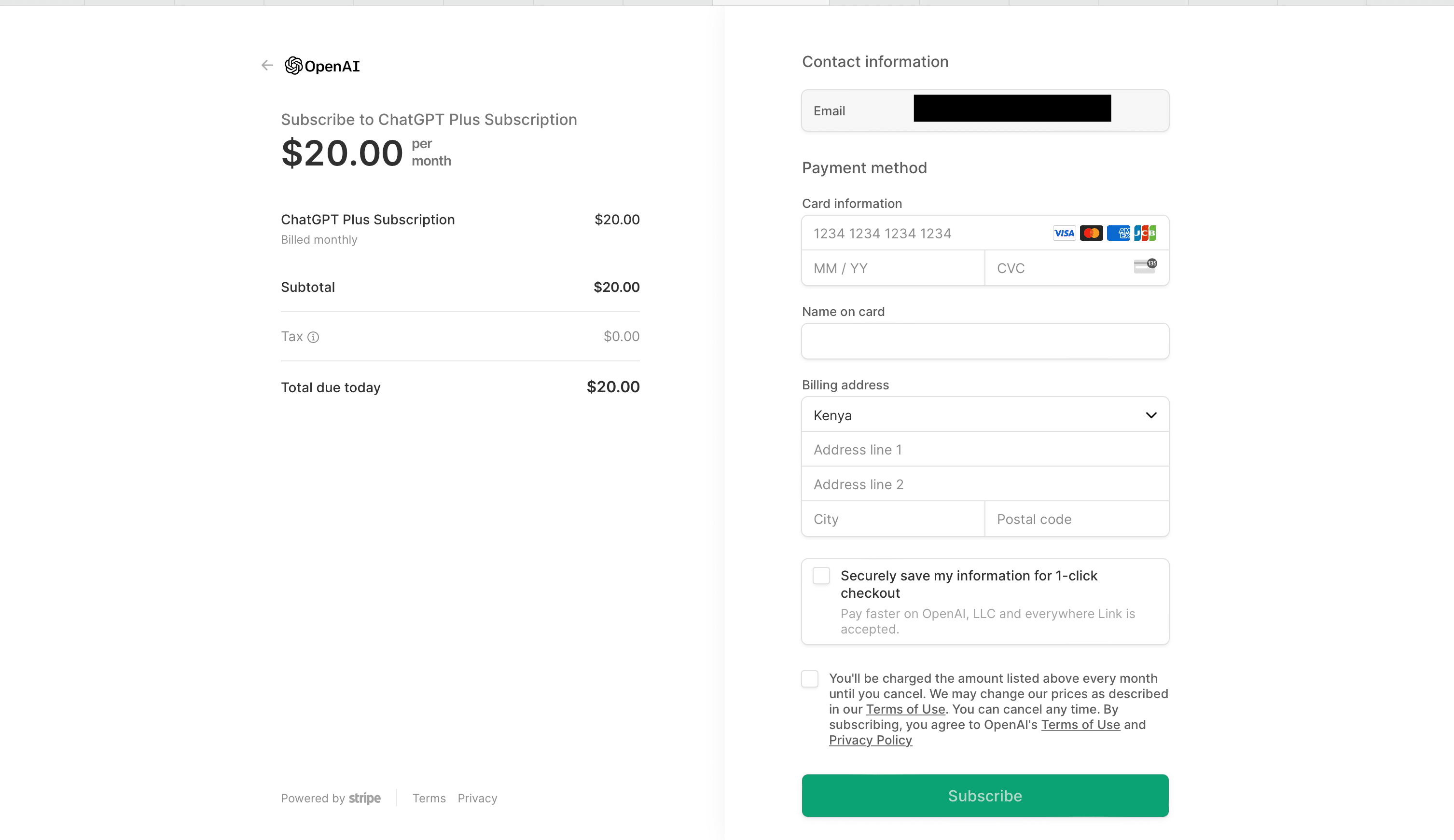The width and height of the screenshot is (1454, 840).
Task: Click the JCB card icon
Action: point(1145,232)
